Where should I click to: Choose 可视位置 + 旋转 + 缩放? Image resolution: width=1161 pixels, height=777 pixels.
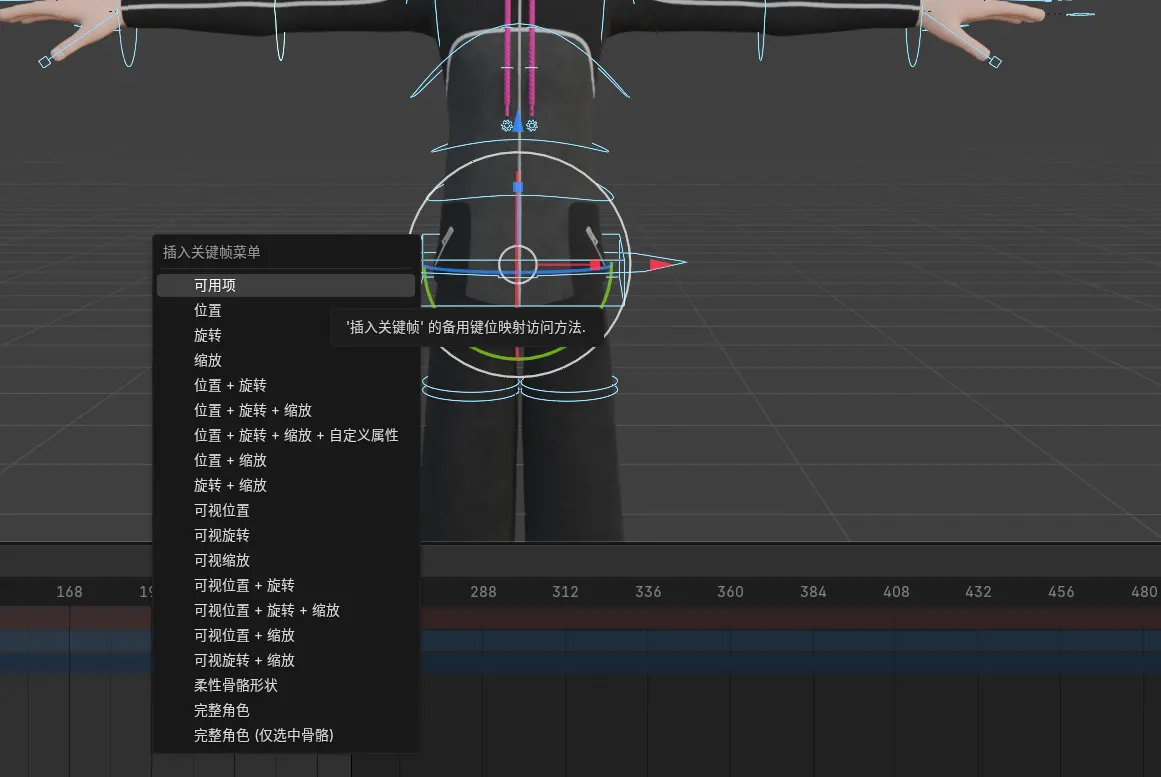coord(286,611)
